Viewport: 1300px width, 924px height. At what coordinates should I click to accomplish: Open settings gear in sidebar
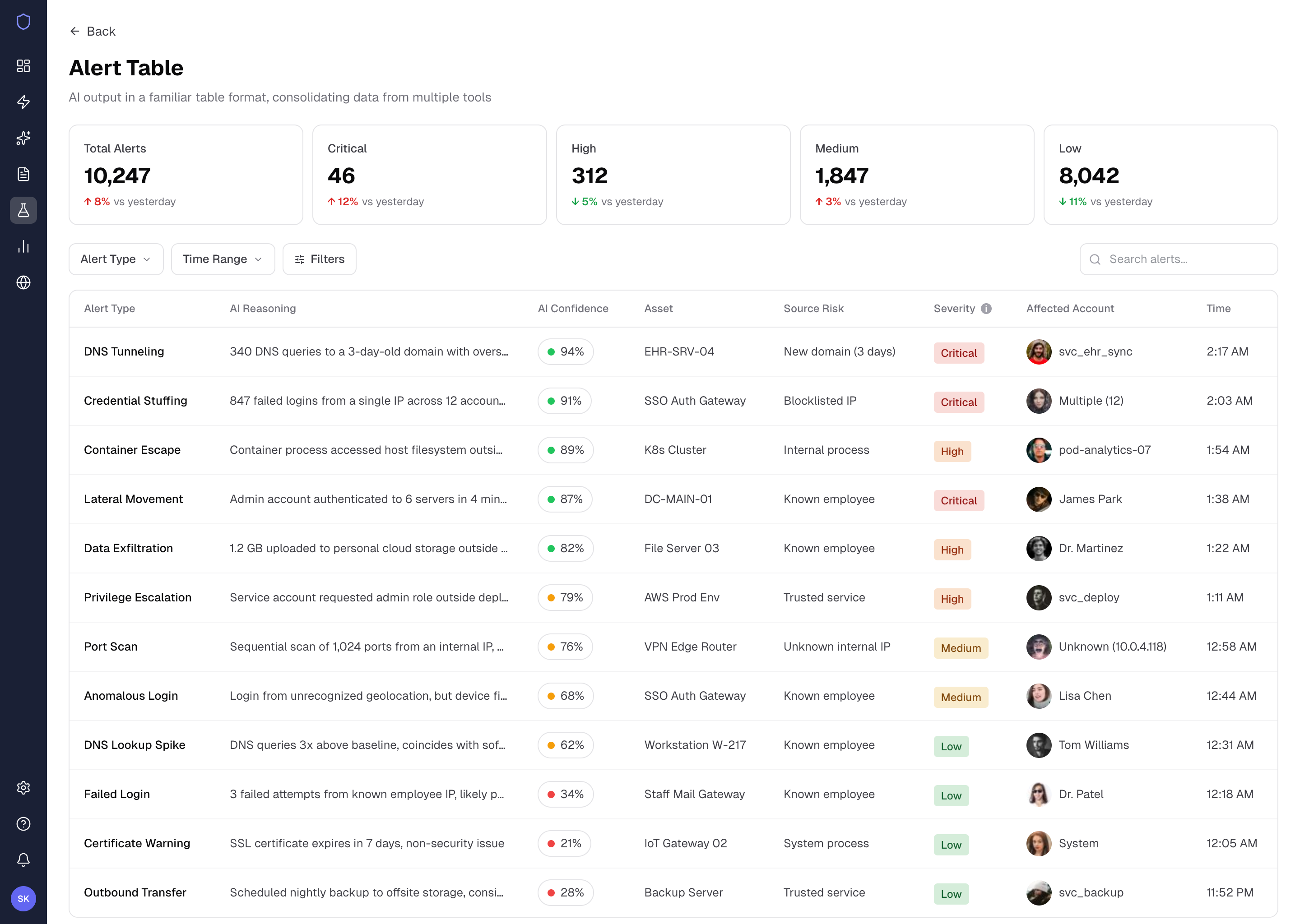pos(23,788)
